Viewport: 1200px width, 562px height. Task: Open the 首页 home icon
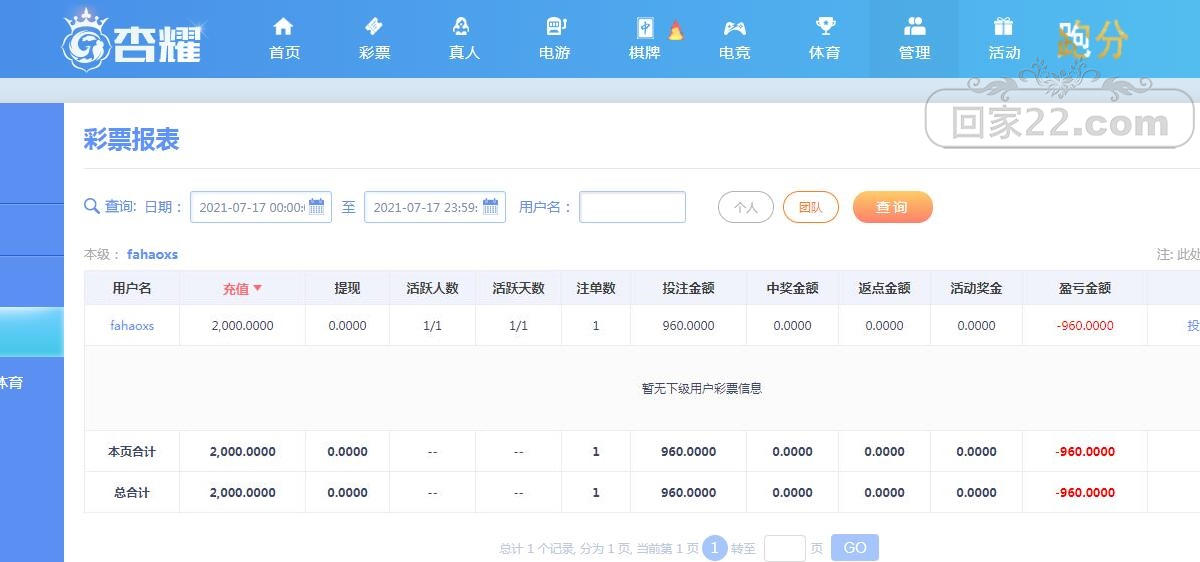[x=284, y=27]
